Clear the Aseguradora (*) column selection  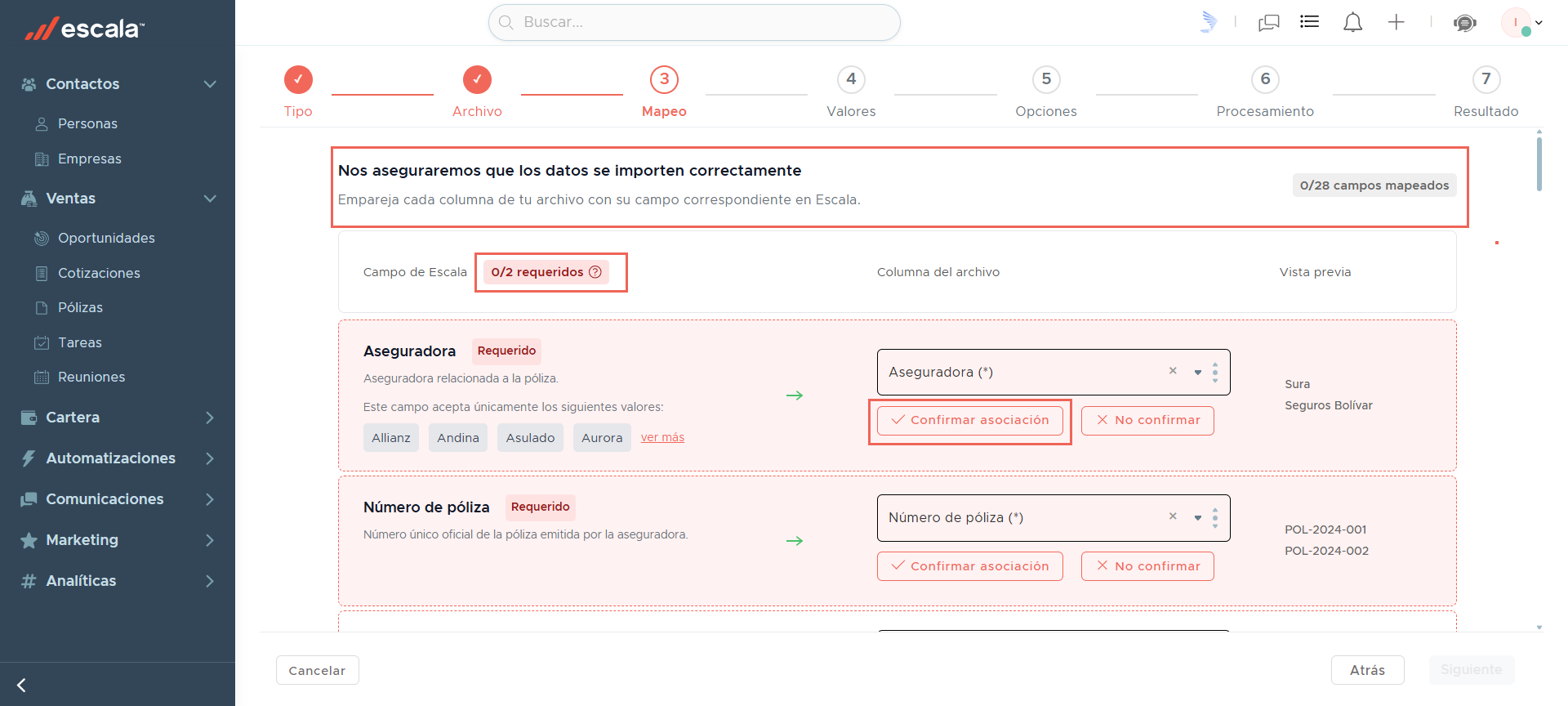point(1173,371)
